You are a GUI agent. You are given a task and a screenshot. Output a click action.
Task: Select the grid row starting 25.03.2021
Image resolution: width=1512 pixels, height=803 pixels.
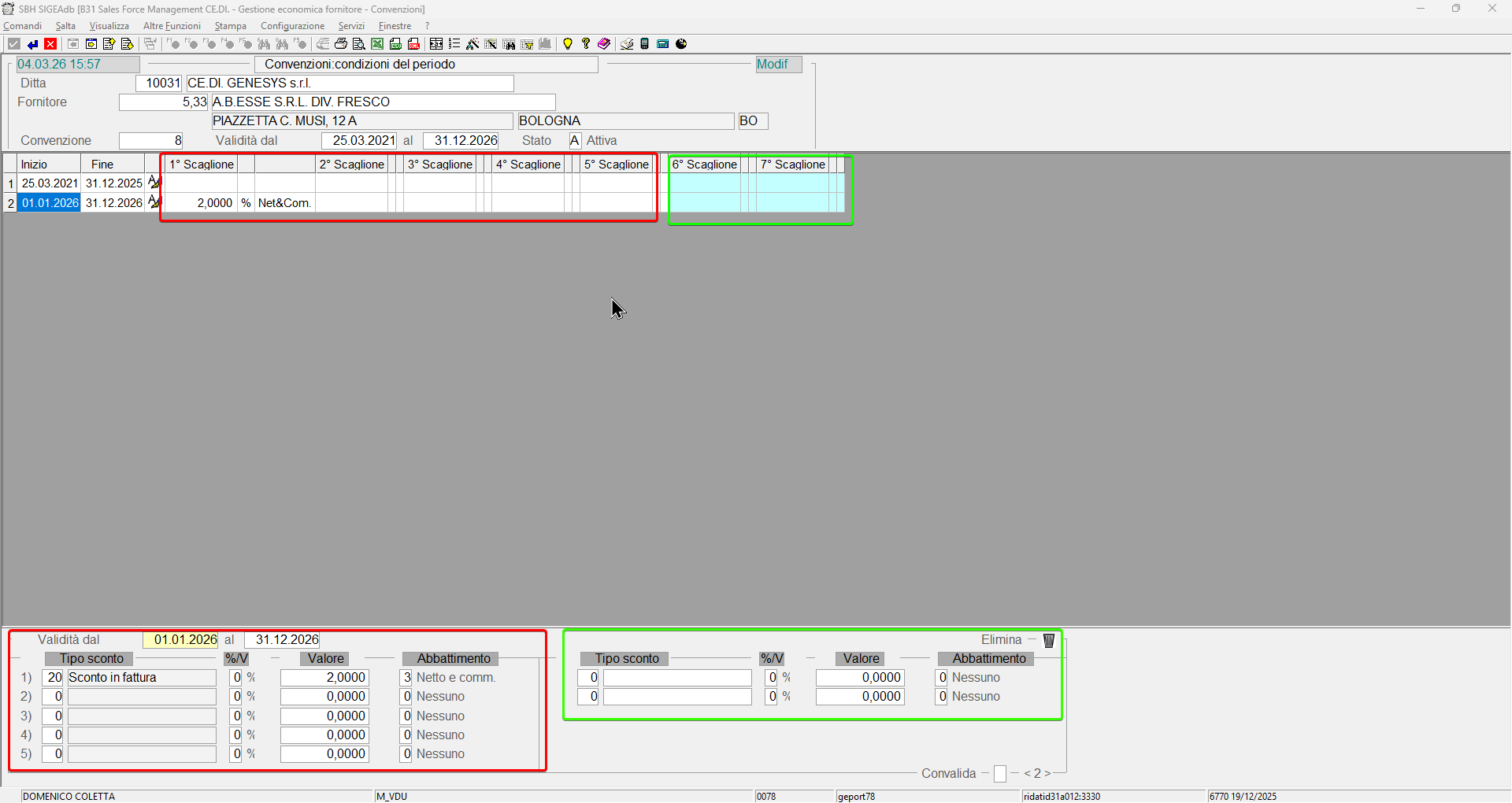pyautogui.click(x=50, y=183)
